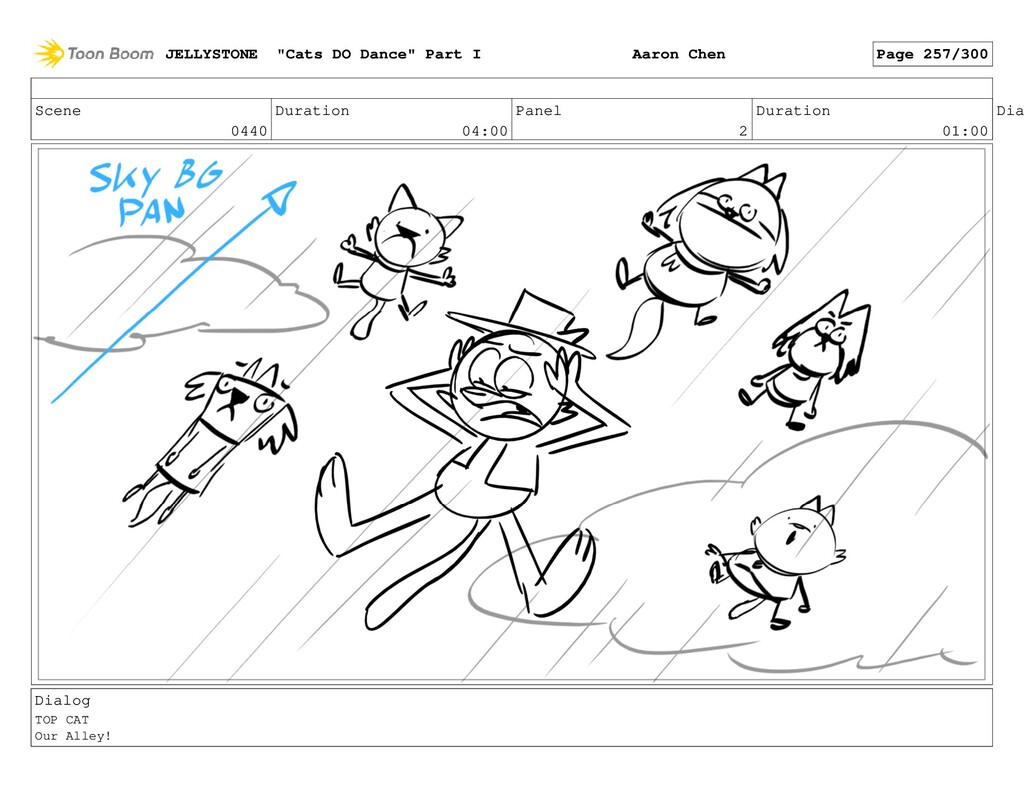
Task: Click the panel duration value 01:00
Action: click(965, 131)
